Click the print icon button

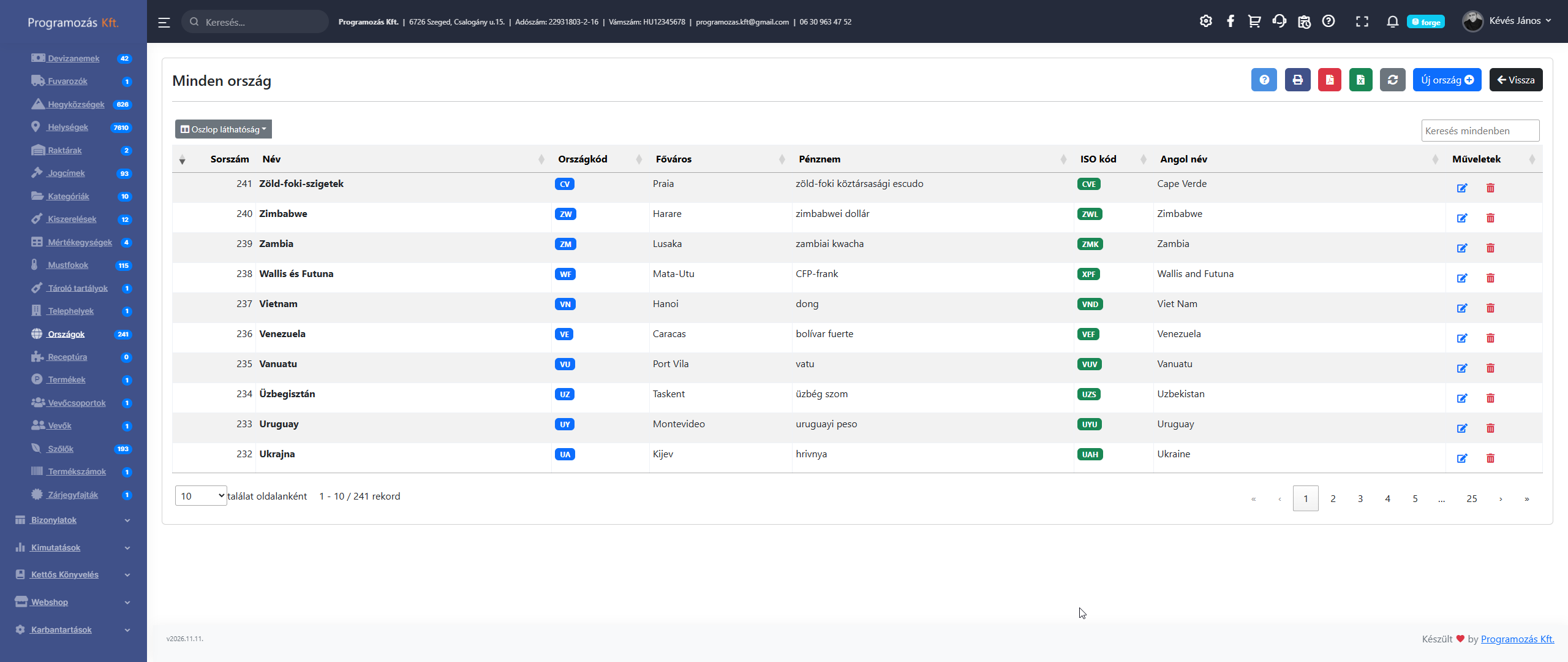point(1297,80)
